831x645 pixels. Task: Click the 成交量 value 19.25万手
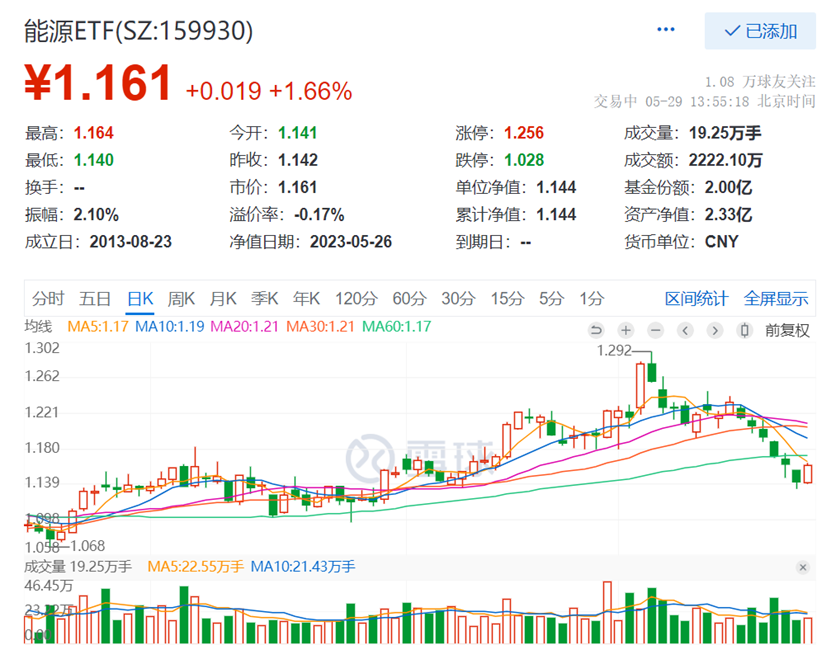[x=725, y=133]
